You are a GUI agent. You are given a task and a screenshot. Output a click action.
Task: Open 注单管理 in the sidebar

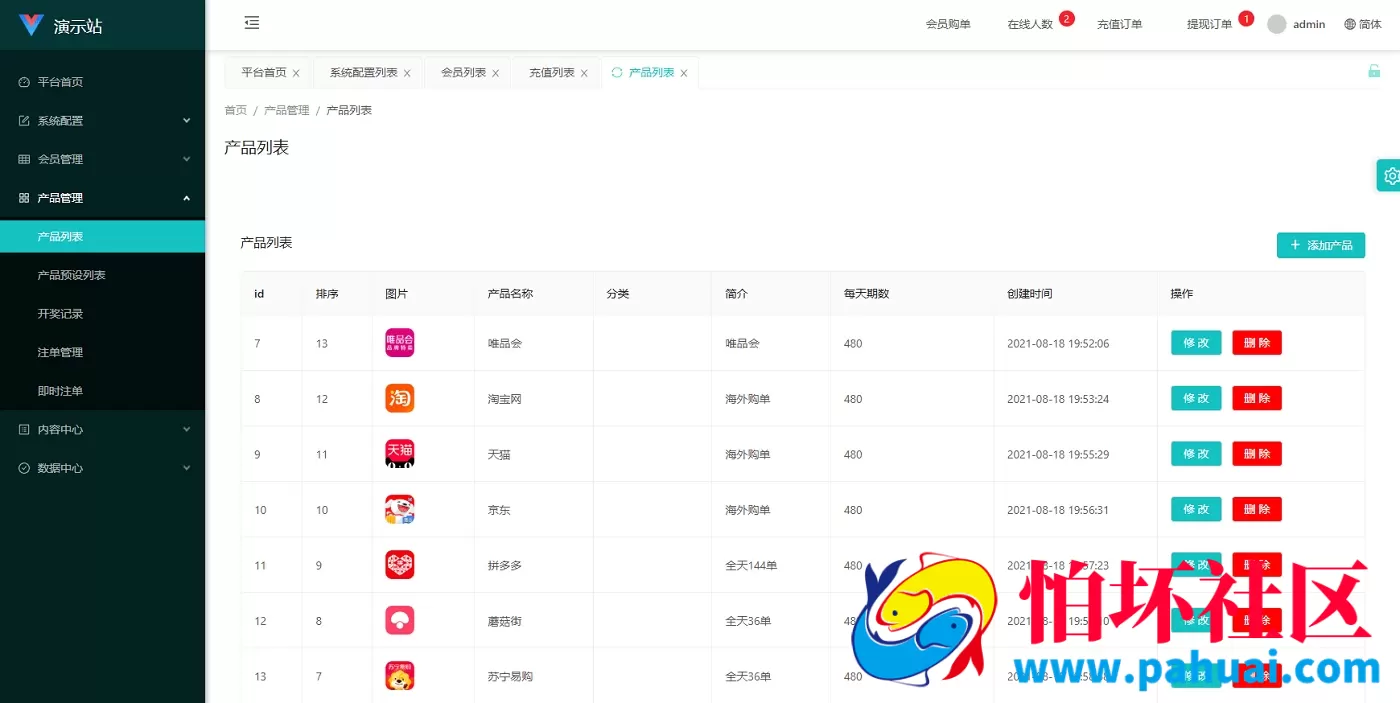click(x=102, y=352)
